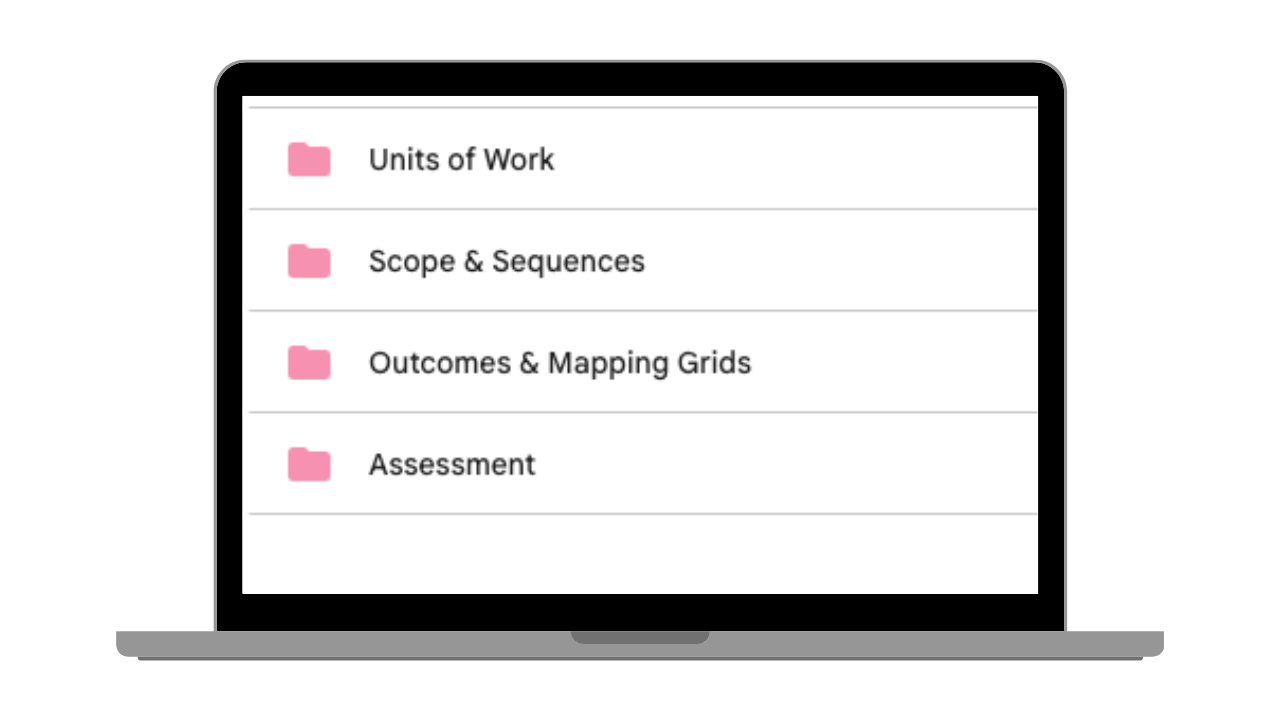The height and width of the screenshot is (720, 1280).
Task: Click blank white area below Assessment row
Action: click(x=640, y=555)
